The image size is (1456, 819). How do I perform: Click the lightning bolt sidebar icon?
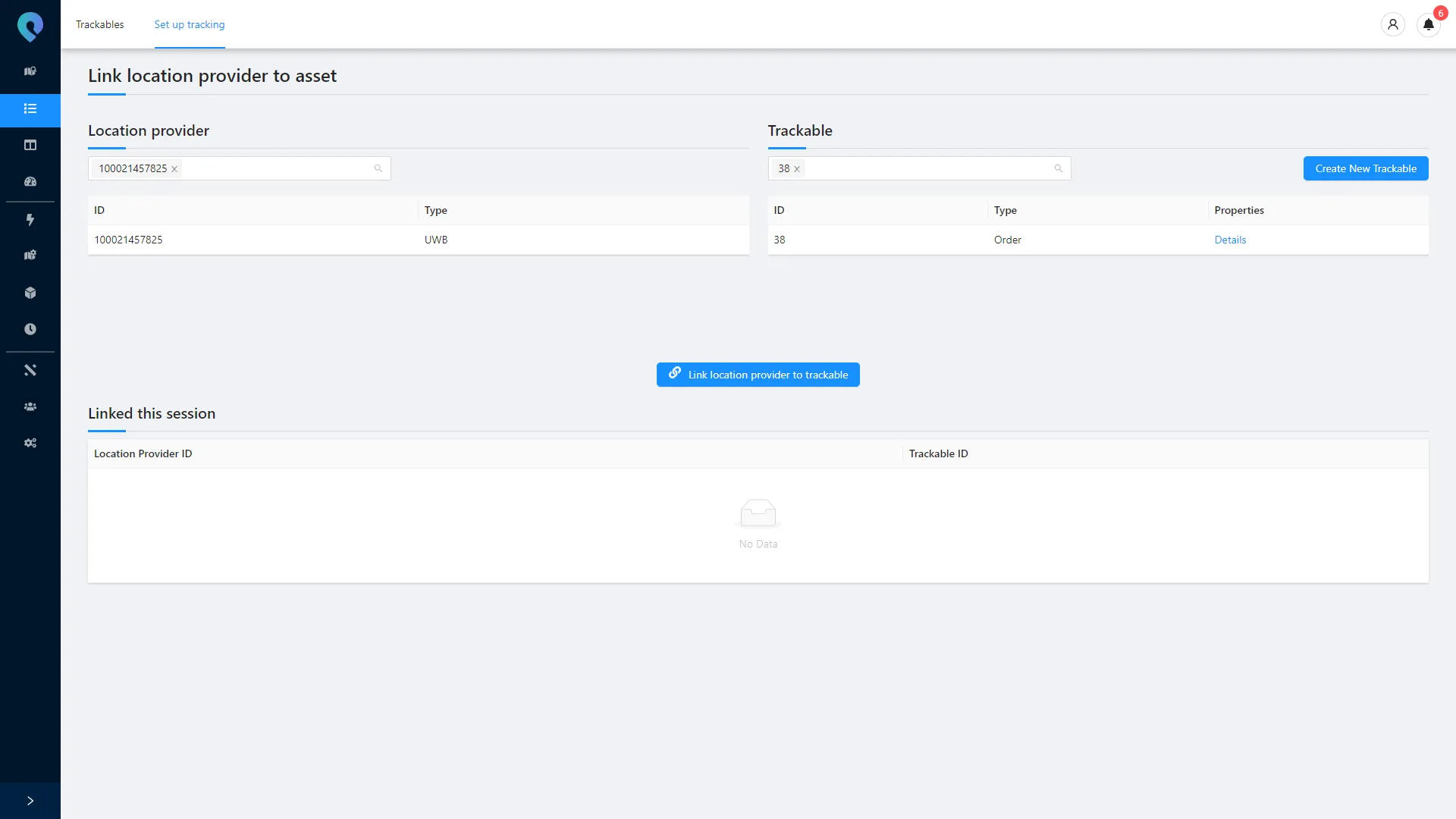[30, 220]
